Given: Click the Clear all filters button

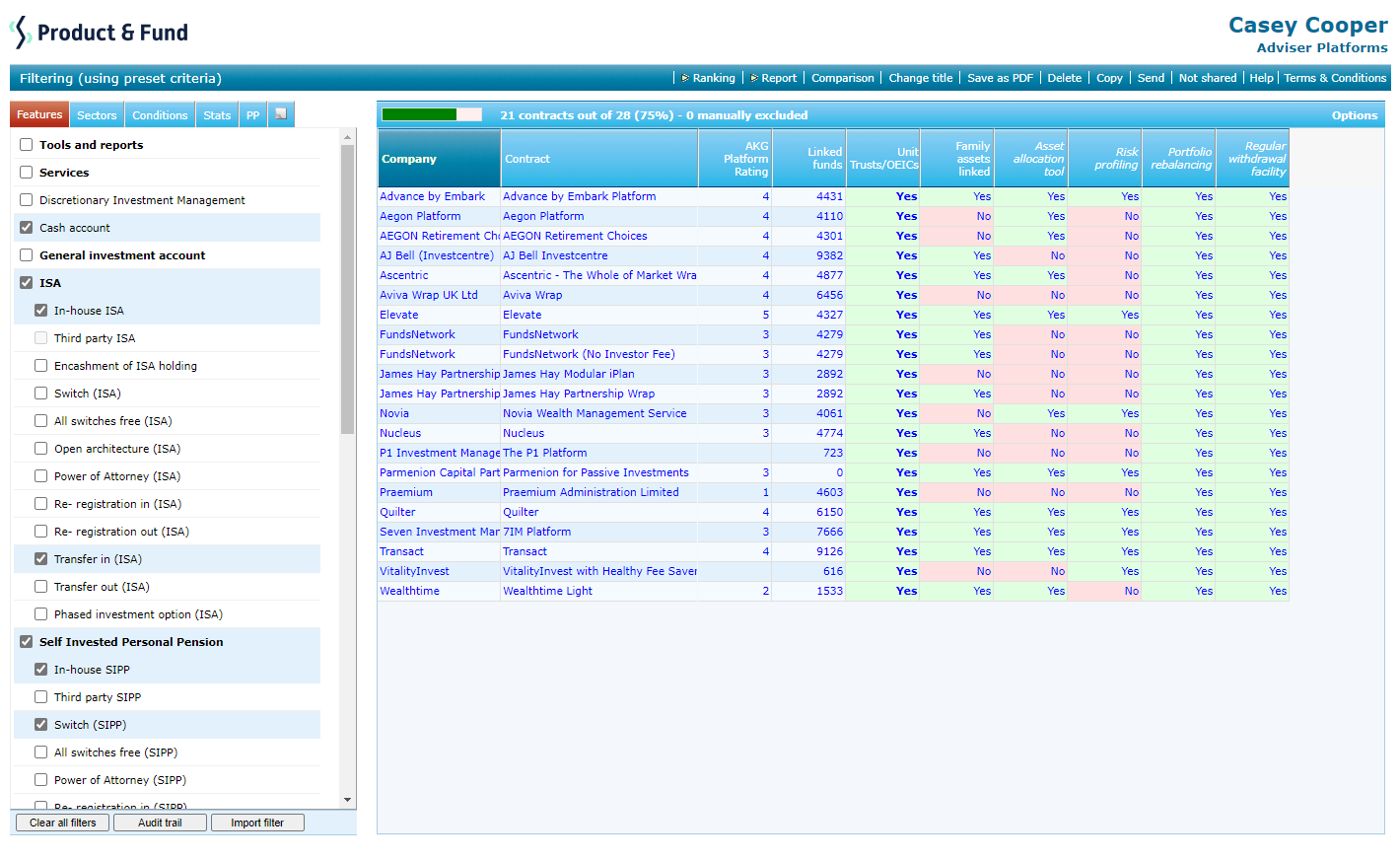Looking at the screenshot, I should coord(63,823).
